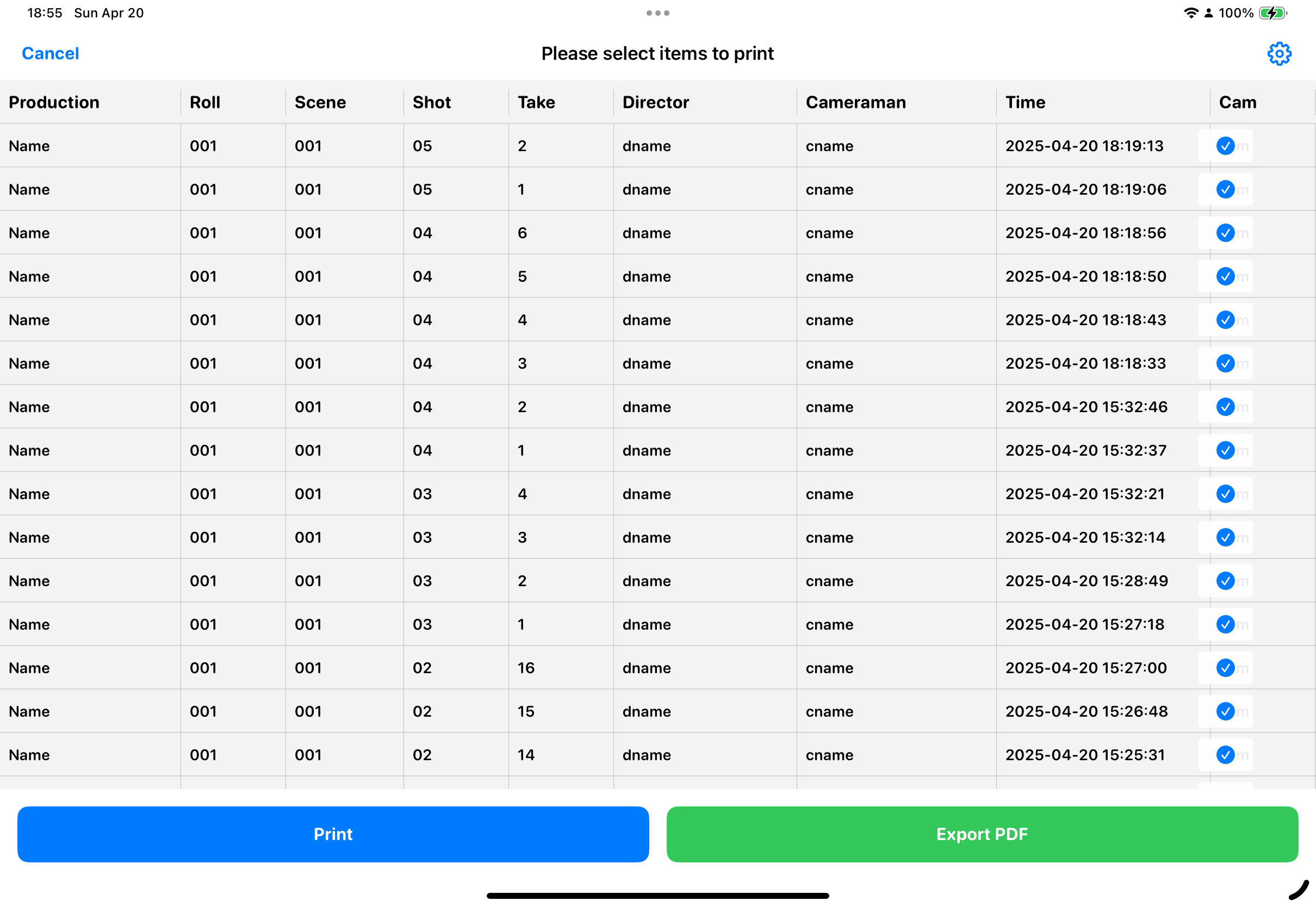Tap the Production column header
The height and width of the screenshot is (907, 1316).
point(54,102)
